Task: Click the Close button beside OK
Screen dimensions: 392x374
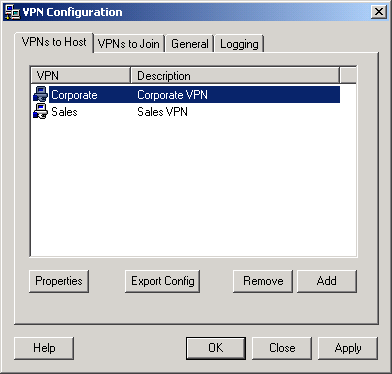Action: click(x=282, y=348)
